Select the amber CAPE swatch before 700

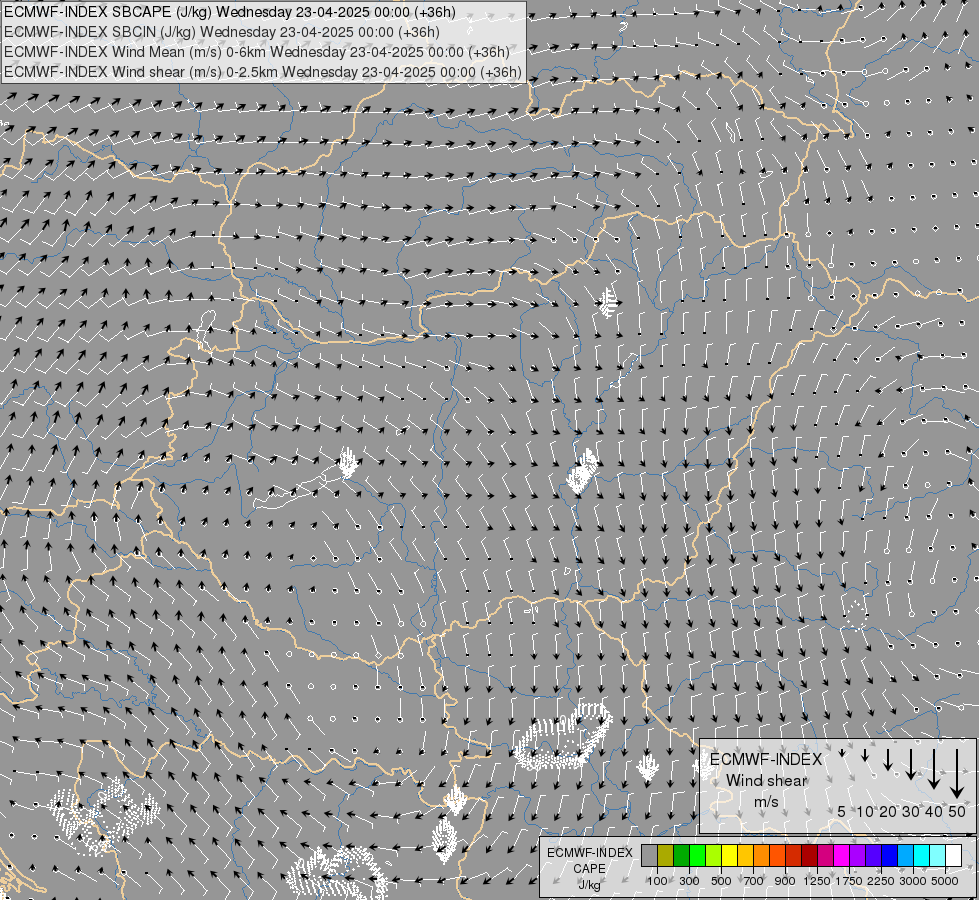point(745,855)
